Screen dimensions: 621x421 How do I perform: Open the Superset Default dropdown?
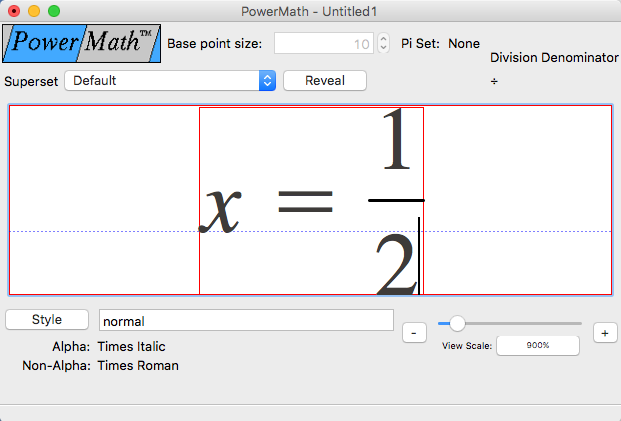point(170,81)
